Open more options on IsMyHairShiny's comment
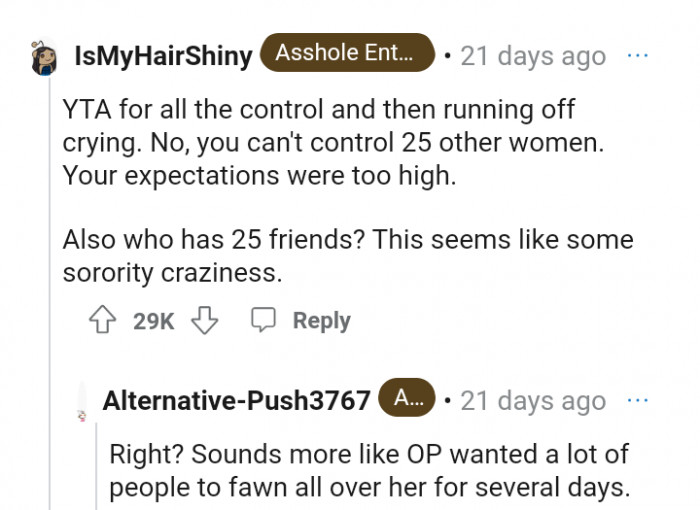 pos(637,56)
